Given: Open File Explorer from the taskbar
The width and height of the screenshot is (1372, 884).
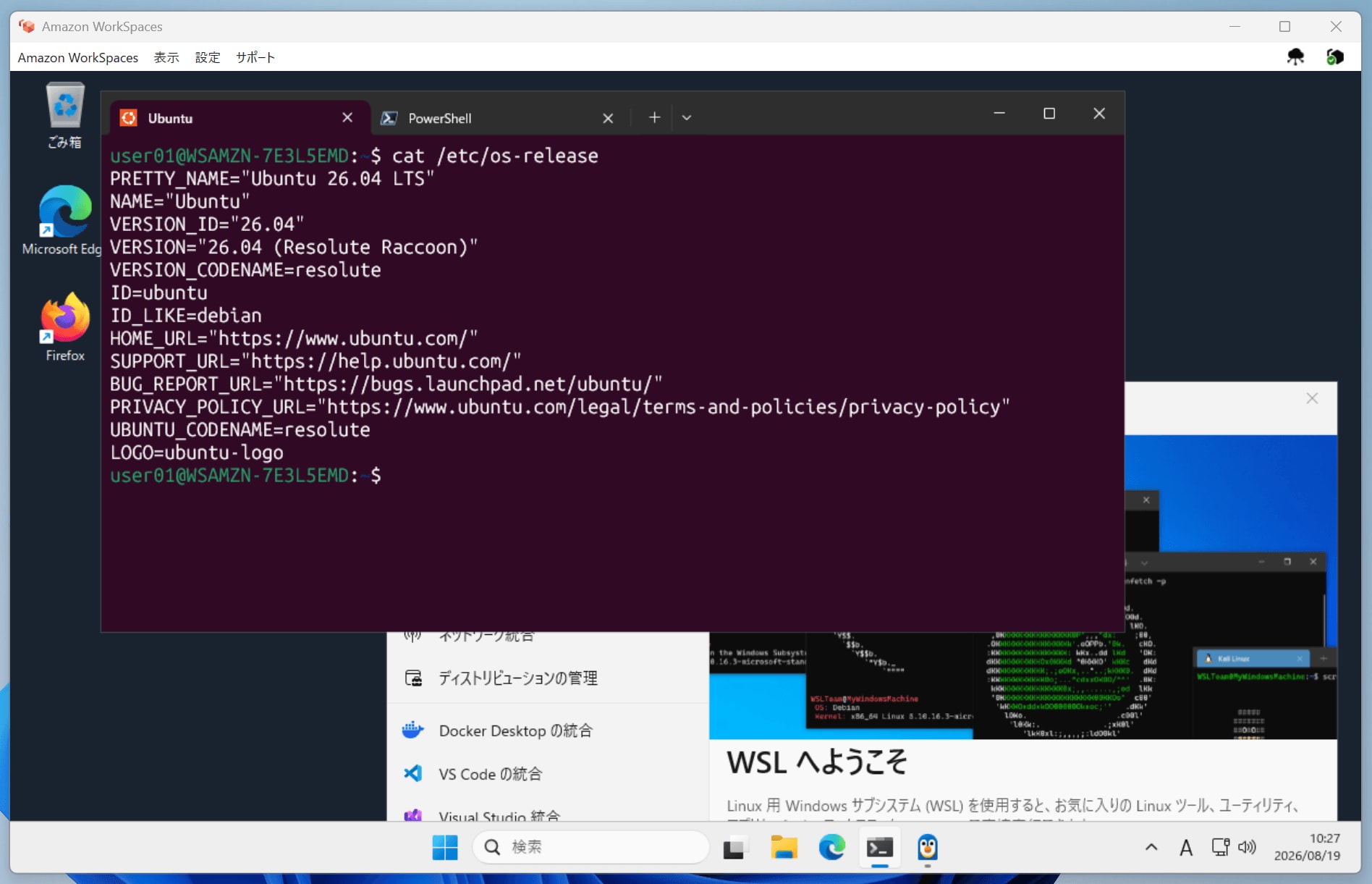Looking at the screenshot, I should point(784,847).
